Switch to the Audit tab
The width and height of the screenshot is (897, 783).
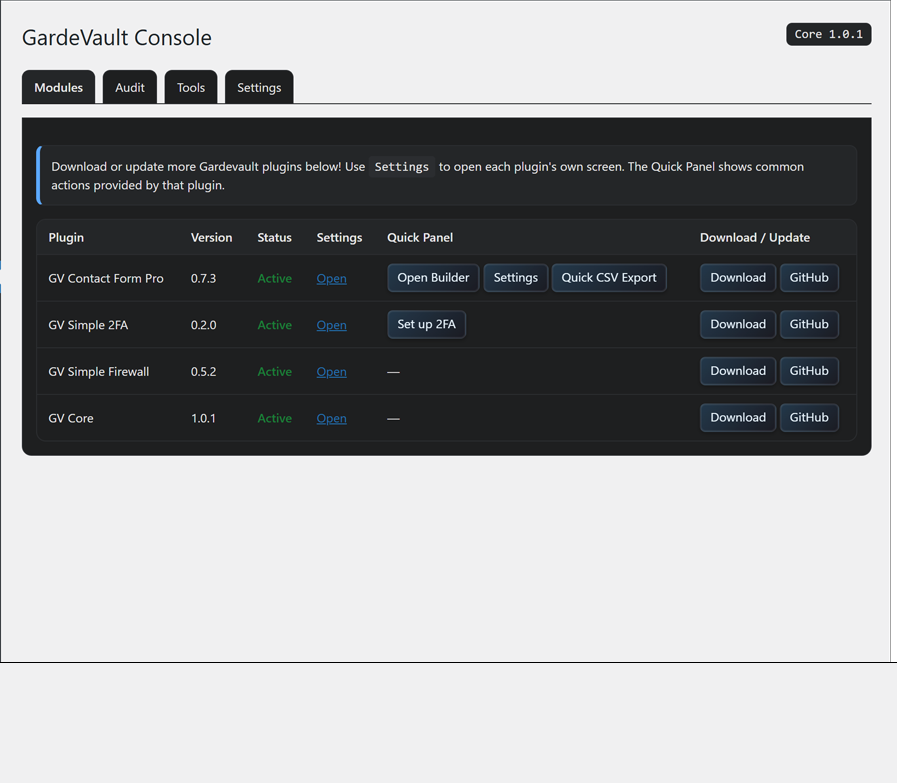pyautogui.click(x=129, y=87)
